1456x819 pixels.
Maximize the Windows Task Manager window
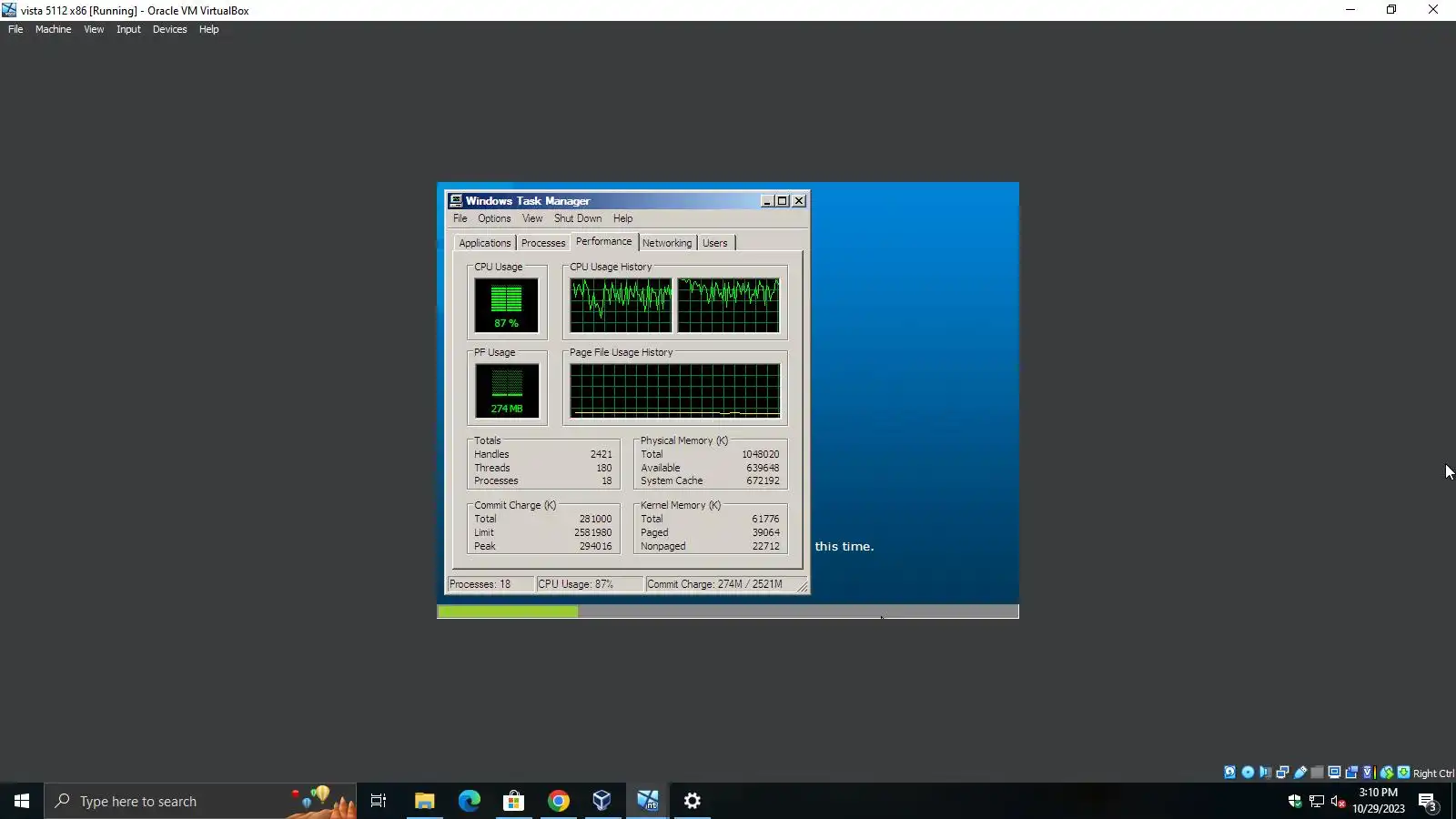(x=782, y=201)
